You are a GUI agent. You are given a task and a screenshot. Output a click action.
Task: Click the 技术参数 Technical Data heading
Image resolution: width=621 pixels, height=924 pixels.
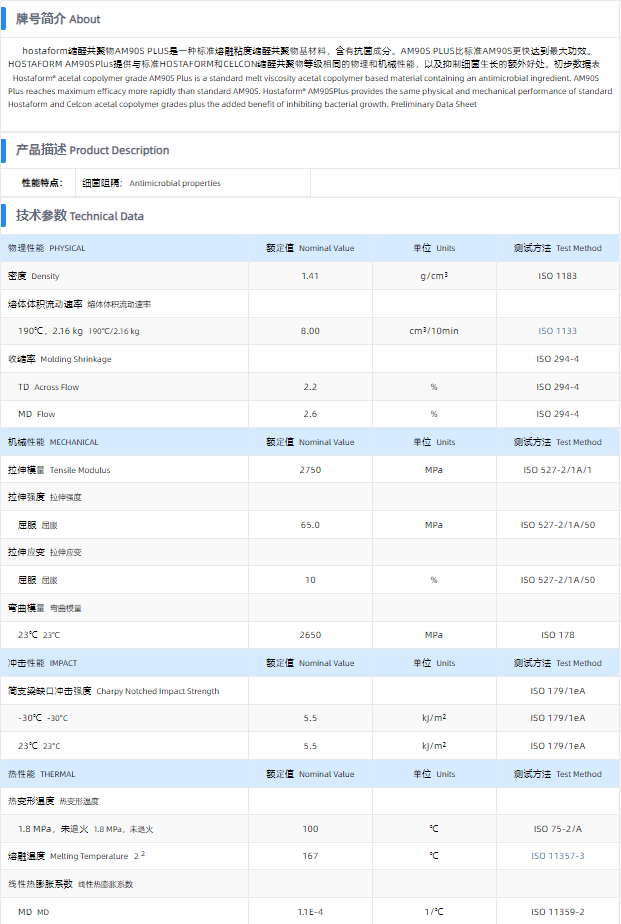[79, 215]
